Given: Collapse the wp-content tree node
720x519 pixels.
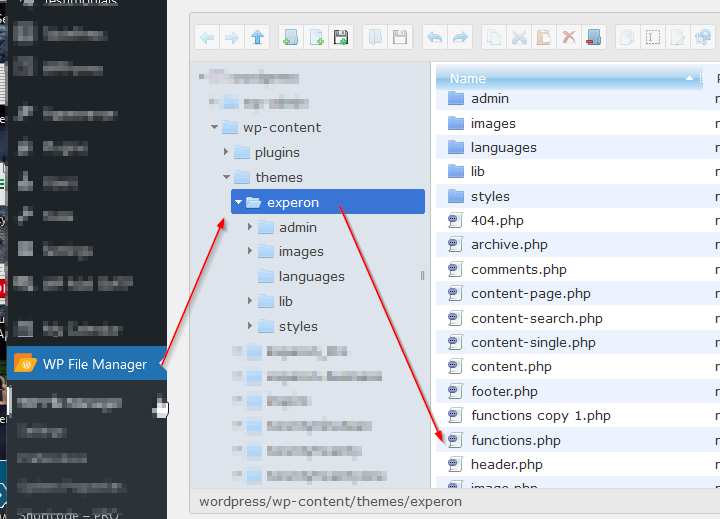Looking at the screenshot, I should (x=214, y=127).
